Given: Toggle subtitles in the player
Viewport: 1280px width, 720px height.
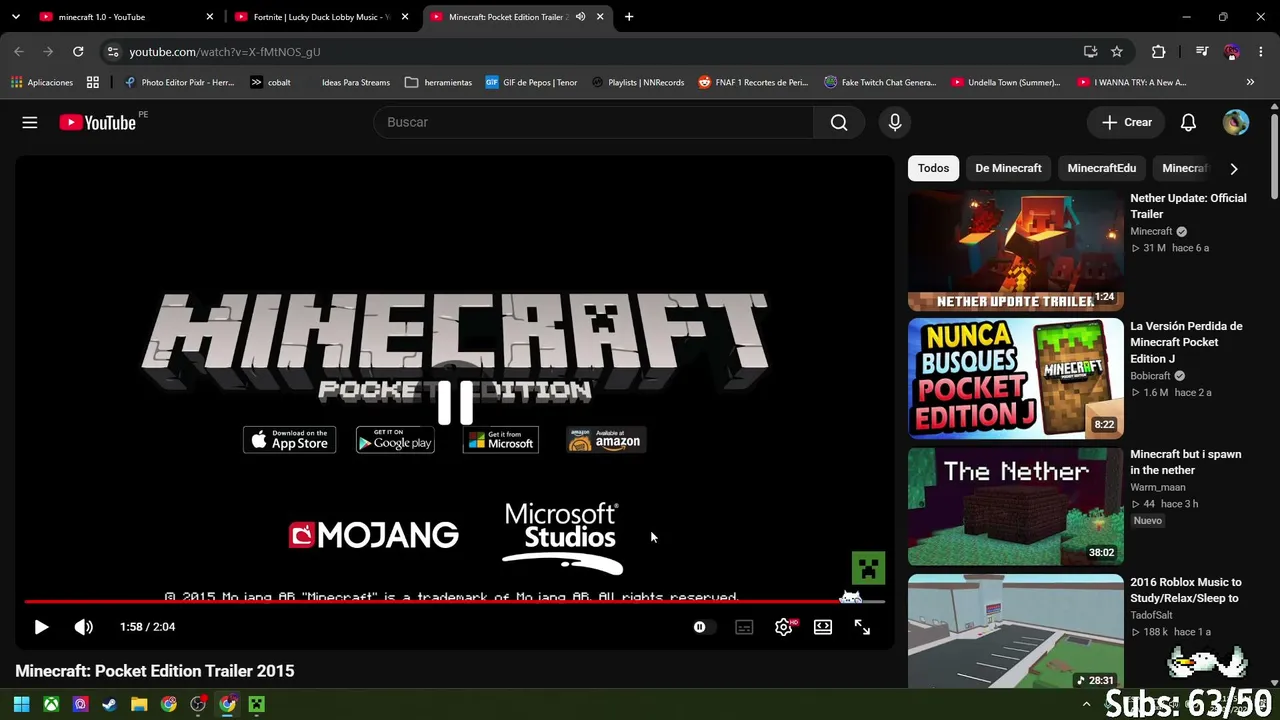Looking at the screenshot, I should tap(744, 627).
